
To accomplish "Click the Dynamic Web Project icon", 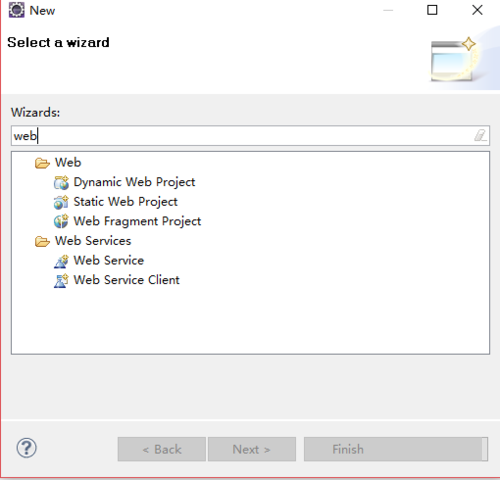I will click(61, 182).
